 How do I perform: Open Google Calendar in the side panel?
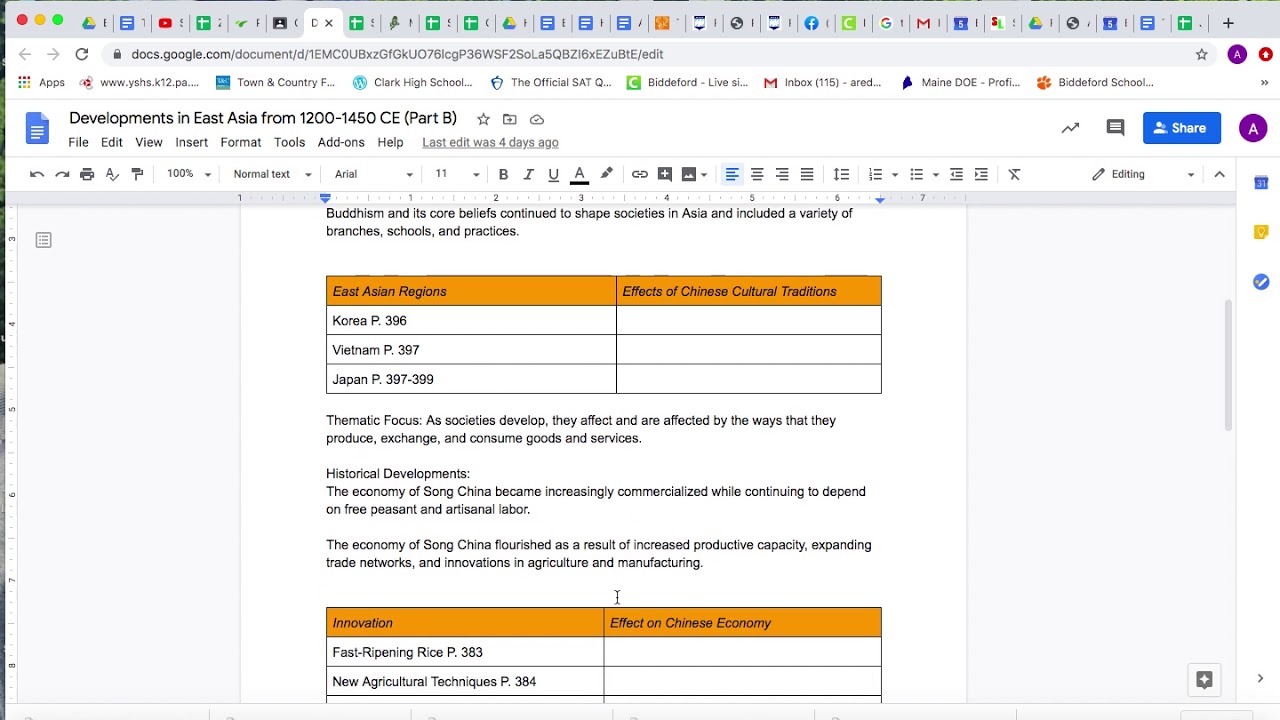click(x=1261, y=182)
